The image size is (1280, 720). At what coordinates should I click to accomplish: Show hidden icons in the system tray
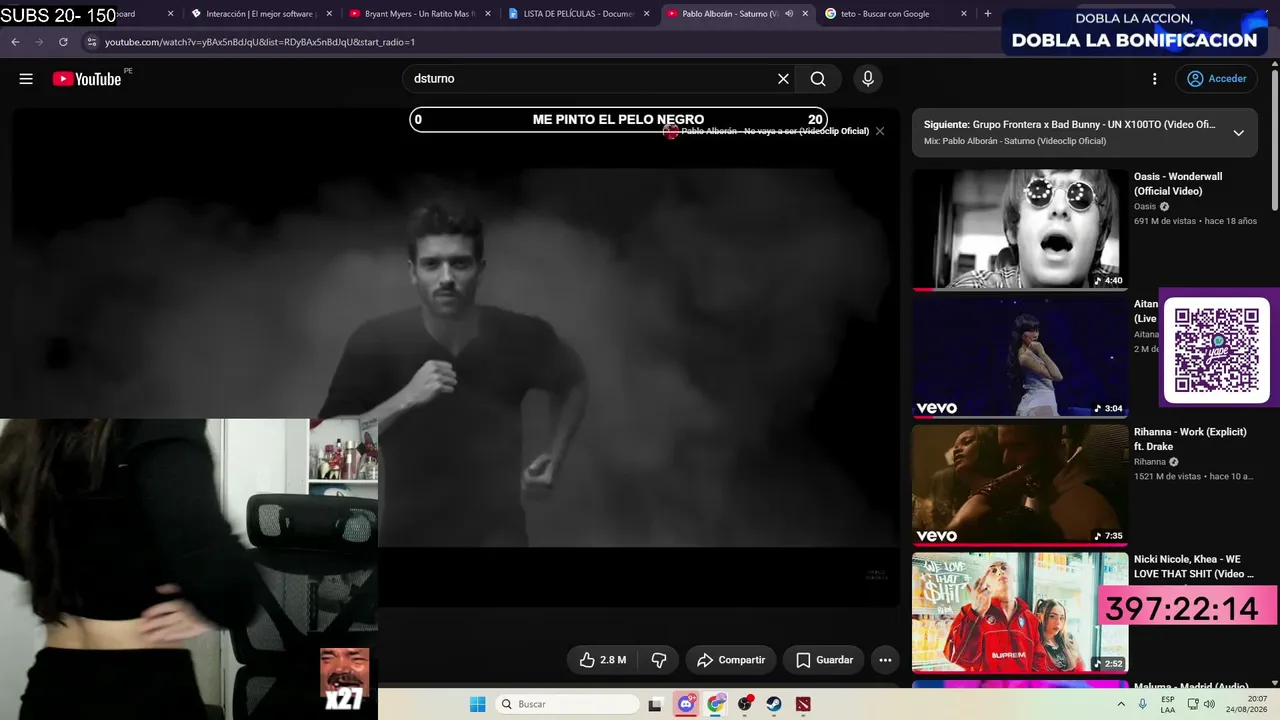(x=1121, y=704)
